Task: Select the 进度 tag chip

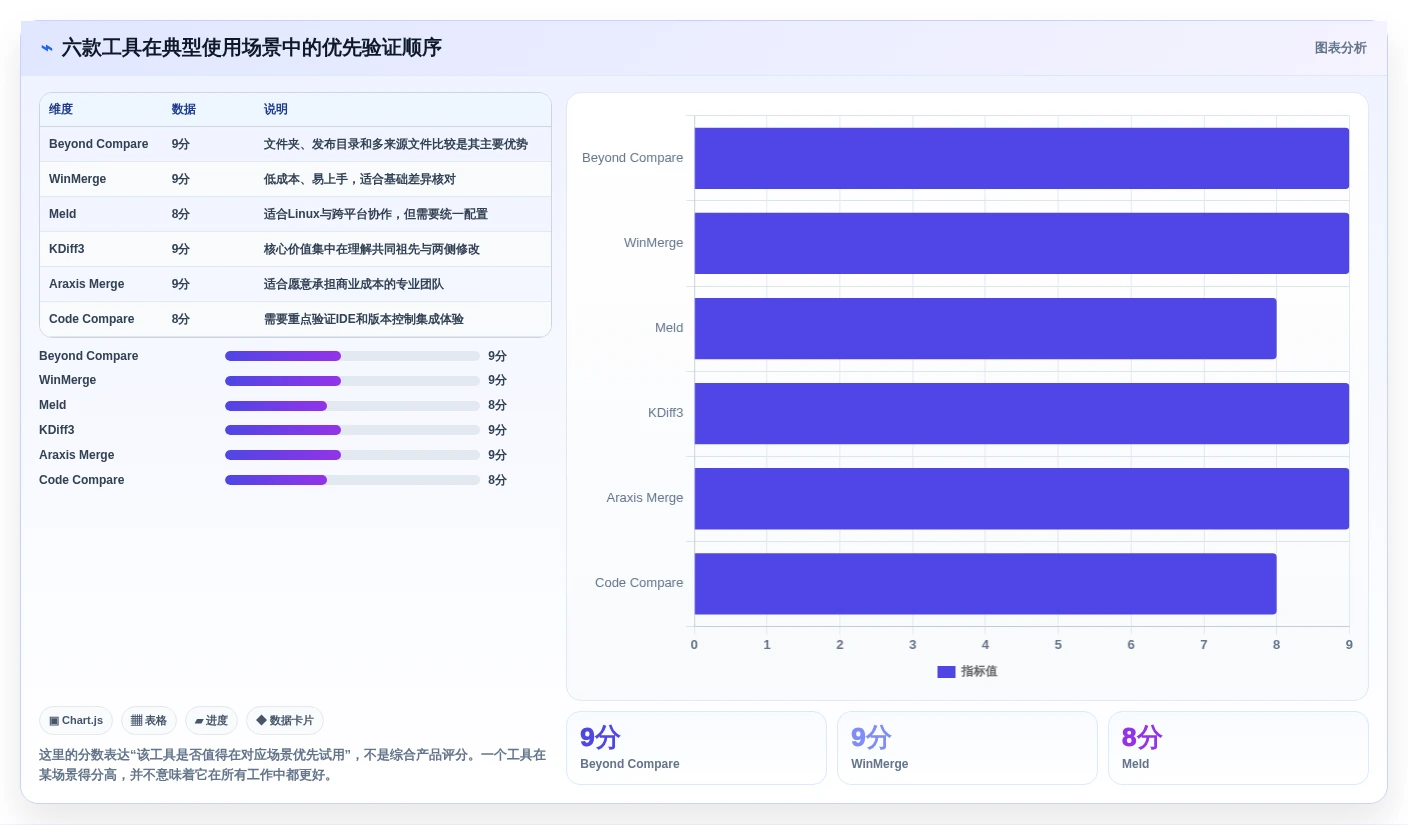Action: [211, 720]
